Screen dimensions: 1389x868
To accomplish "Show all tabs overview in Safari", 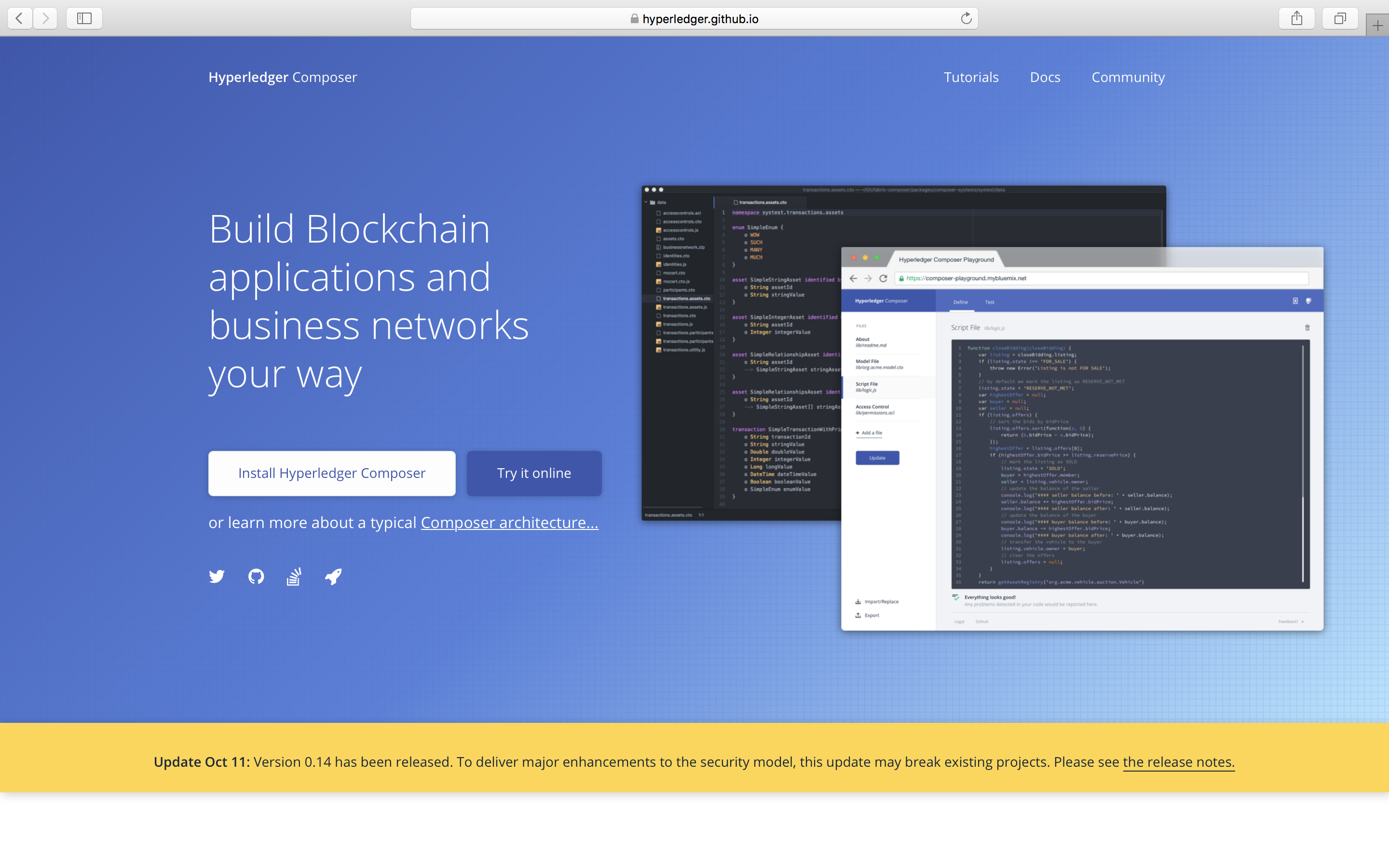I will tap(1340, 18).
